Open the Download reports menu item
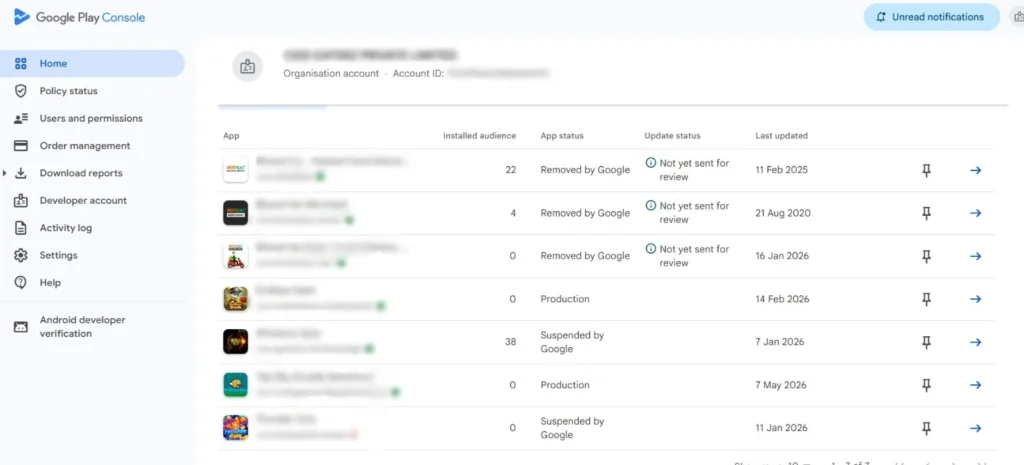Viewport: 1024px width, 465px height. coord(81,173)
